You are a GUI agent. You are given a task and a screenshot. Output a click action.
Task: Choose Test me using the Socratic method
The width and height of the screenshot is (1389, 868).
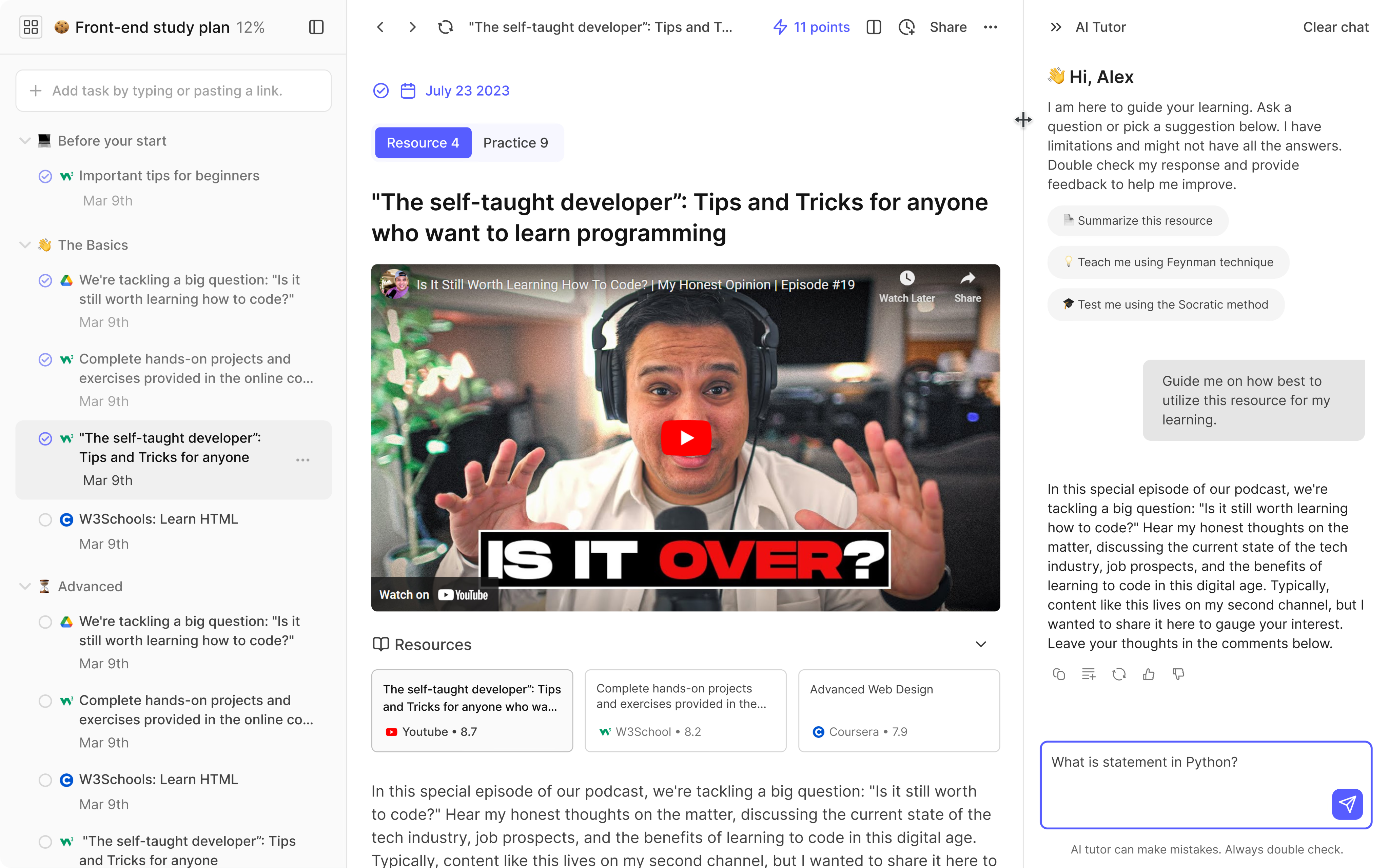(x=1166, y=304)
